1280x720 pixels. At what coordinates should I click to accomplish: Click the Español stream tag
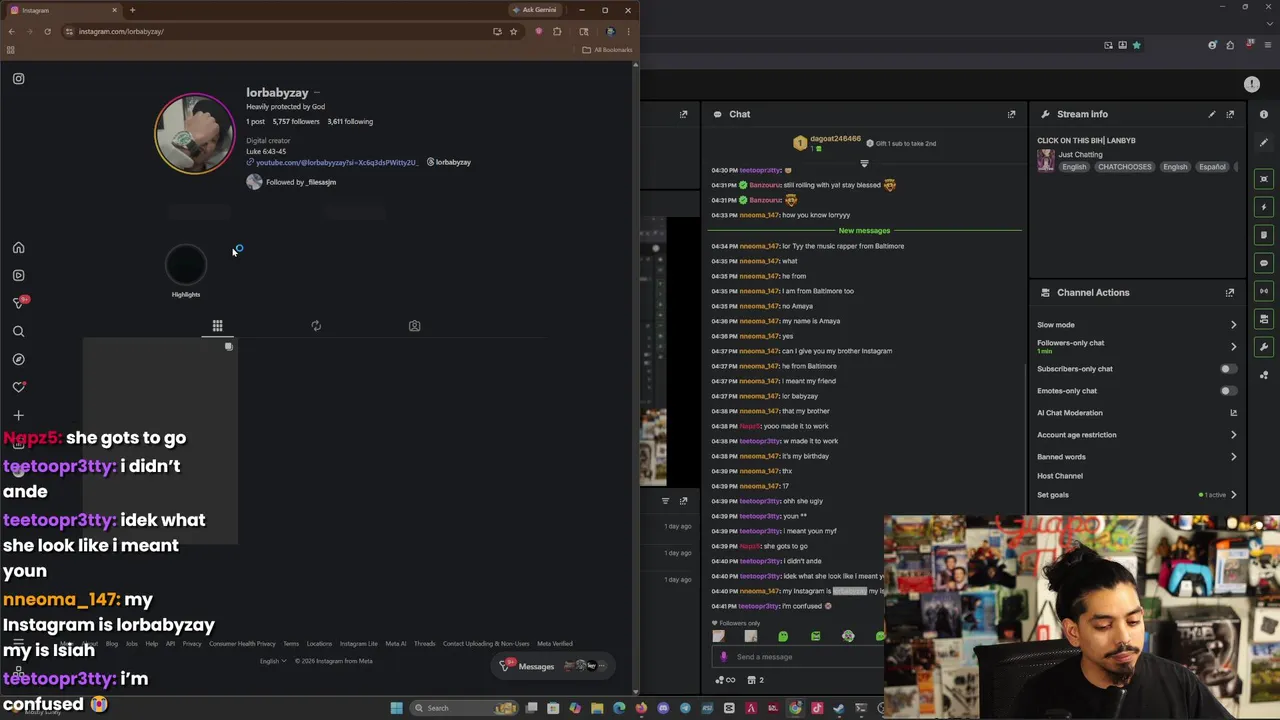click(1212, 167)
